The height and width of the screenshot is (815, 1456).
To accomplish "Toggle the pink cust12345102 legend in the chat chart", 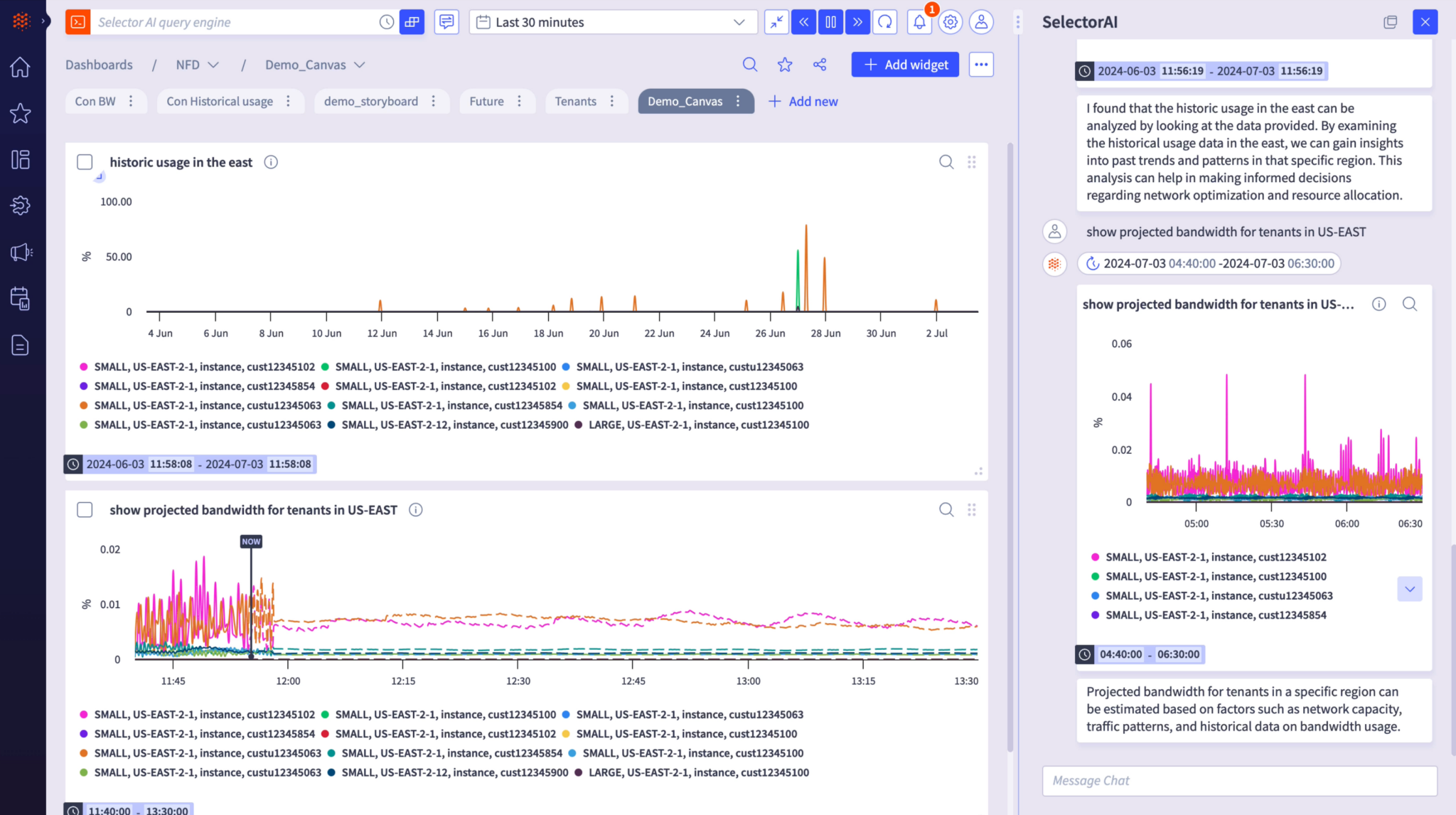I will coord(1216,558).
